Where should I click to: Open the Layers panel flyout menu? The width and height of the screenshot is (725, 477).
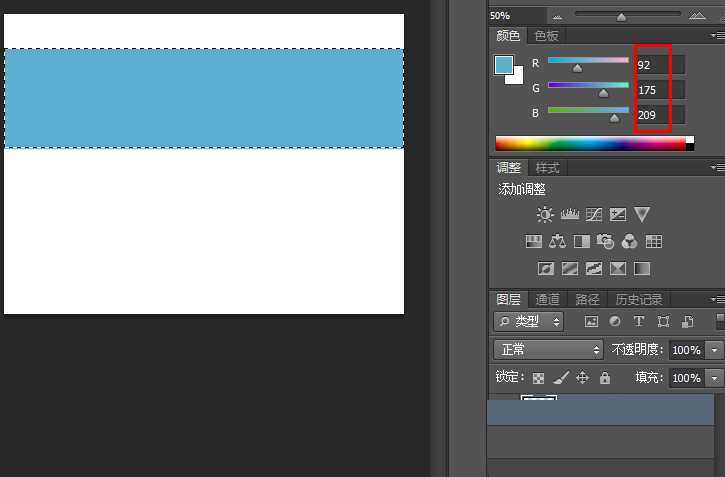718,300
